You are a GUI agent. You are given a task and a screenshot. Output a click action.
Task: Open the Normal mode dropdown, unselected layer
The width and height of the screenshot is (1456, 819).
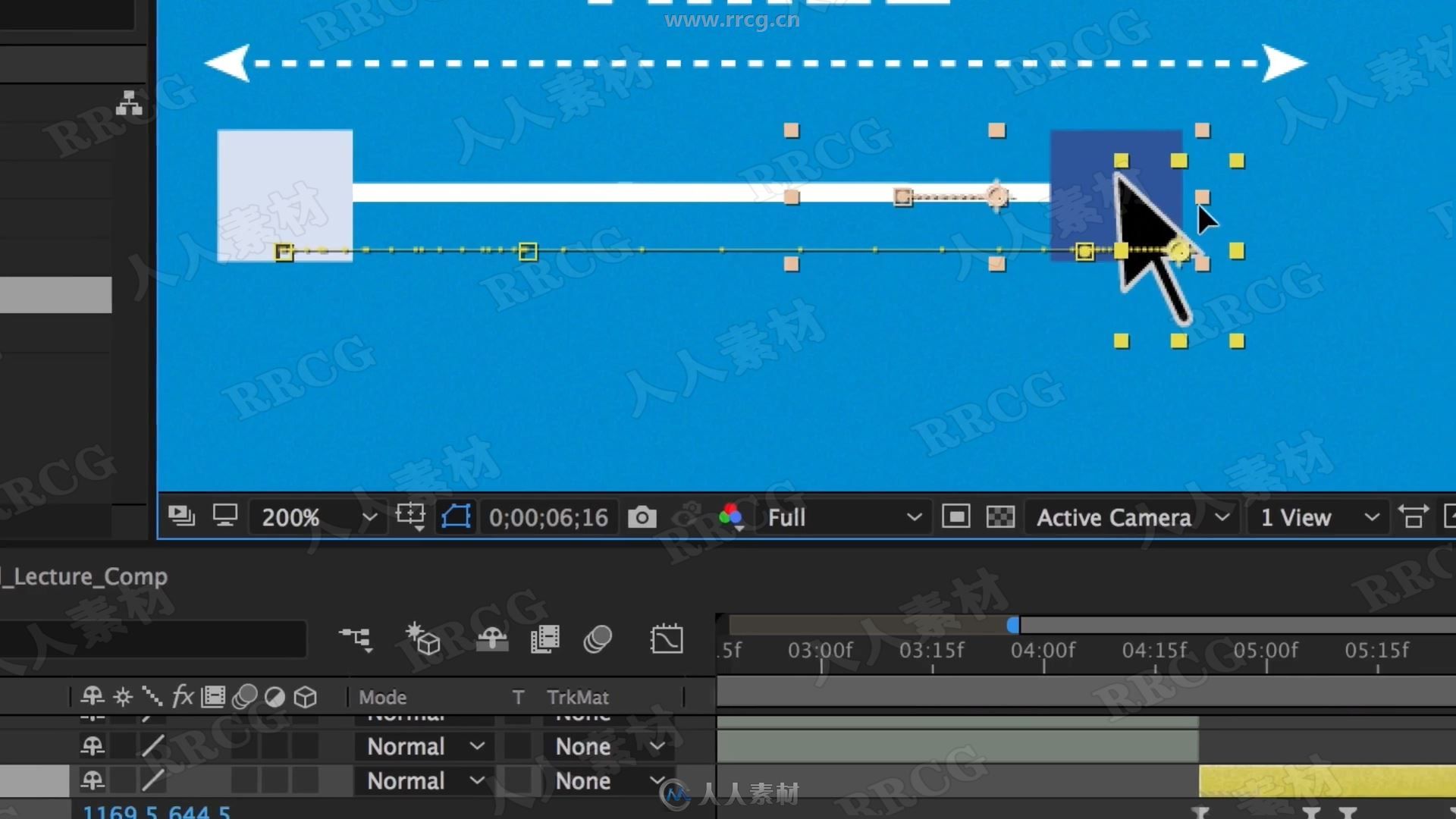coord(425,746)
